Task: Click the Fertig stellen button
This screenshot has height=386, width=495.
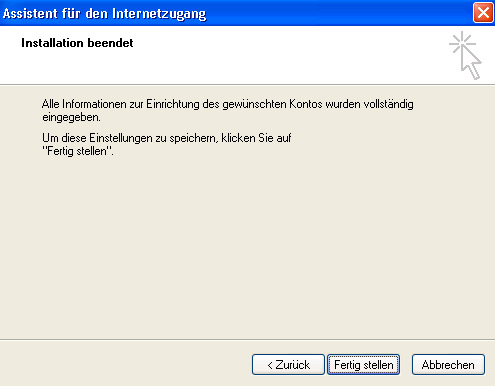Action: tap(363, 364)
